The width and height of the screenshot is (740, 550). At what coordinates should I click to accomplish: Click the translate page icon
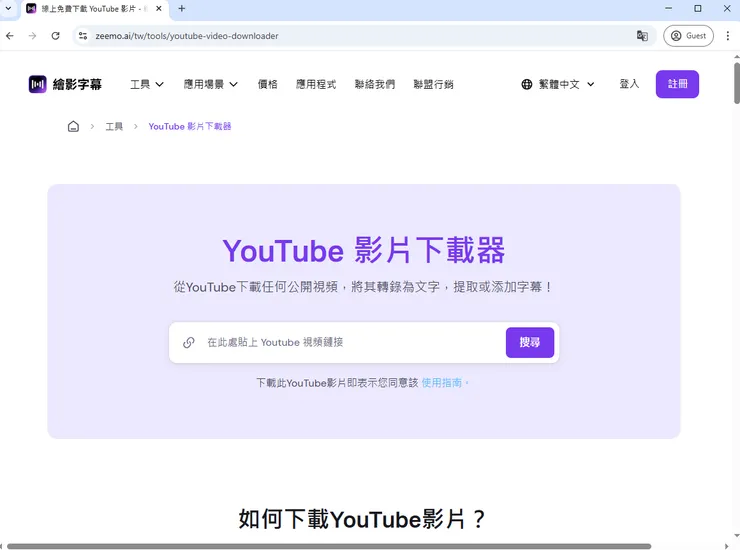pyautogui.click(x=642, y=36)
